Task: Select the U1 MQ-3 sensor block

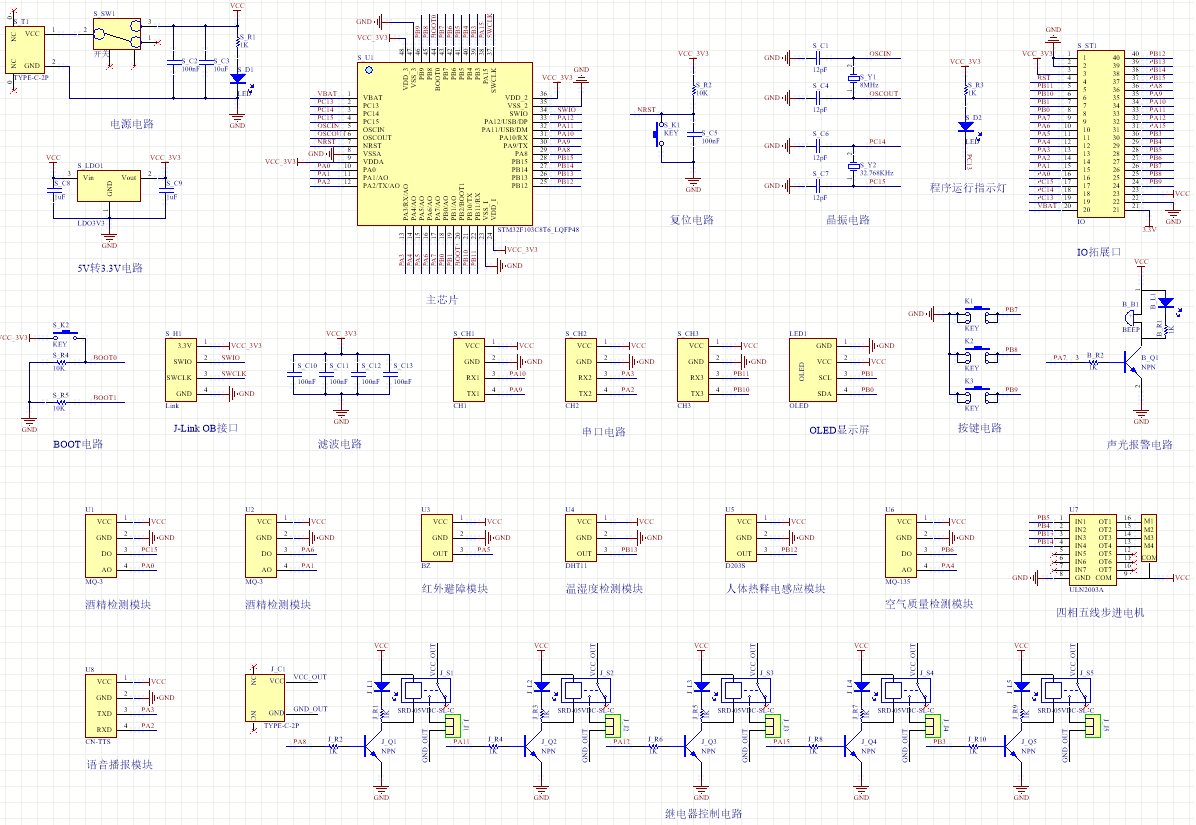Action: tap(101, 546)
